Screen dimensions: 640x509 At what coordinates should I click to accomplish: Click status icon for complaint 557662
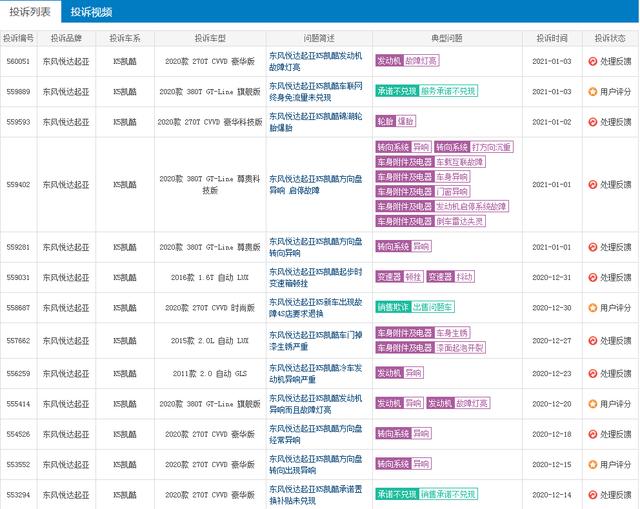click(x=593, y=340)
